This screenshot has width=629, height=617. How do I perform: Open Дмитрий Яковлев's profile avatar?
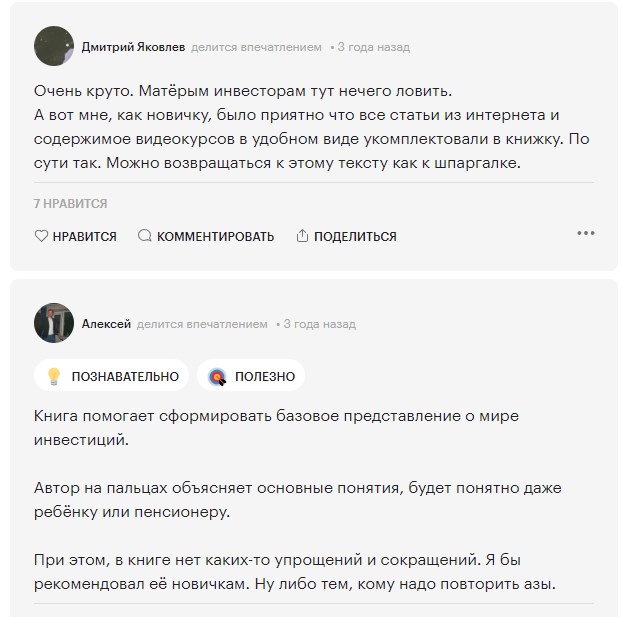54,46
